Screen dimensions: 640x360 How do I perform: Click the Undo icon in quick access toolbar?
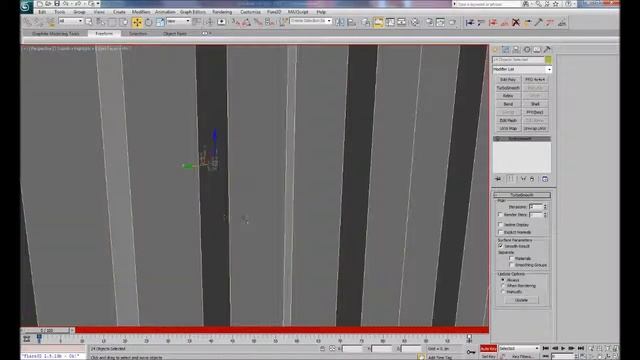(x=66, y=4)
